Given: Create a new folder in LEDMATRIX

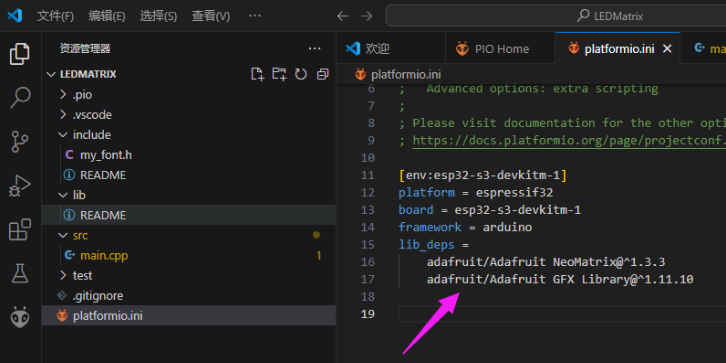Looking at the screenshot, I should click(279, 74).
